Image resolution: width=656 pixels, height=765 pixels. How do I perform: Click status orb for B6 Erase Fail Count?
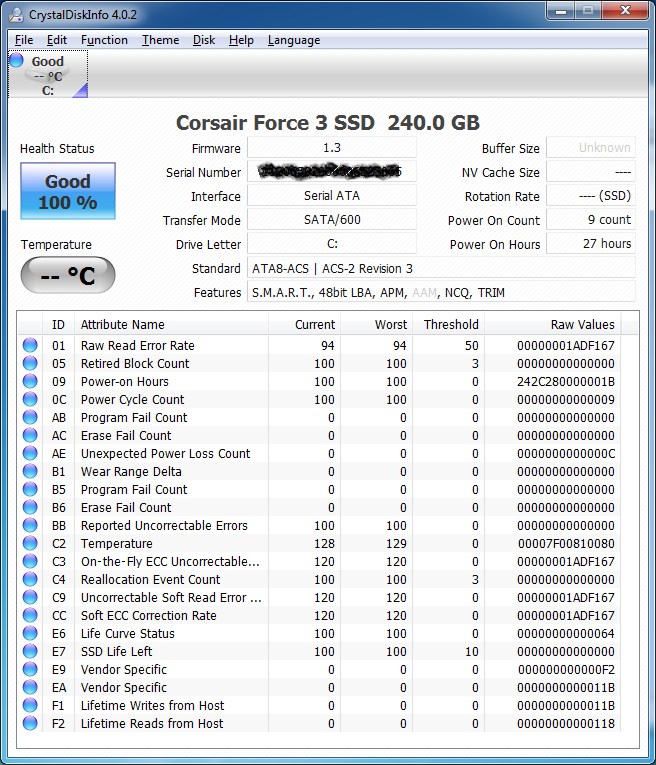pos(30,507)
